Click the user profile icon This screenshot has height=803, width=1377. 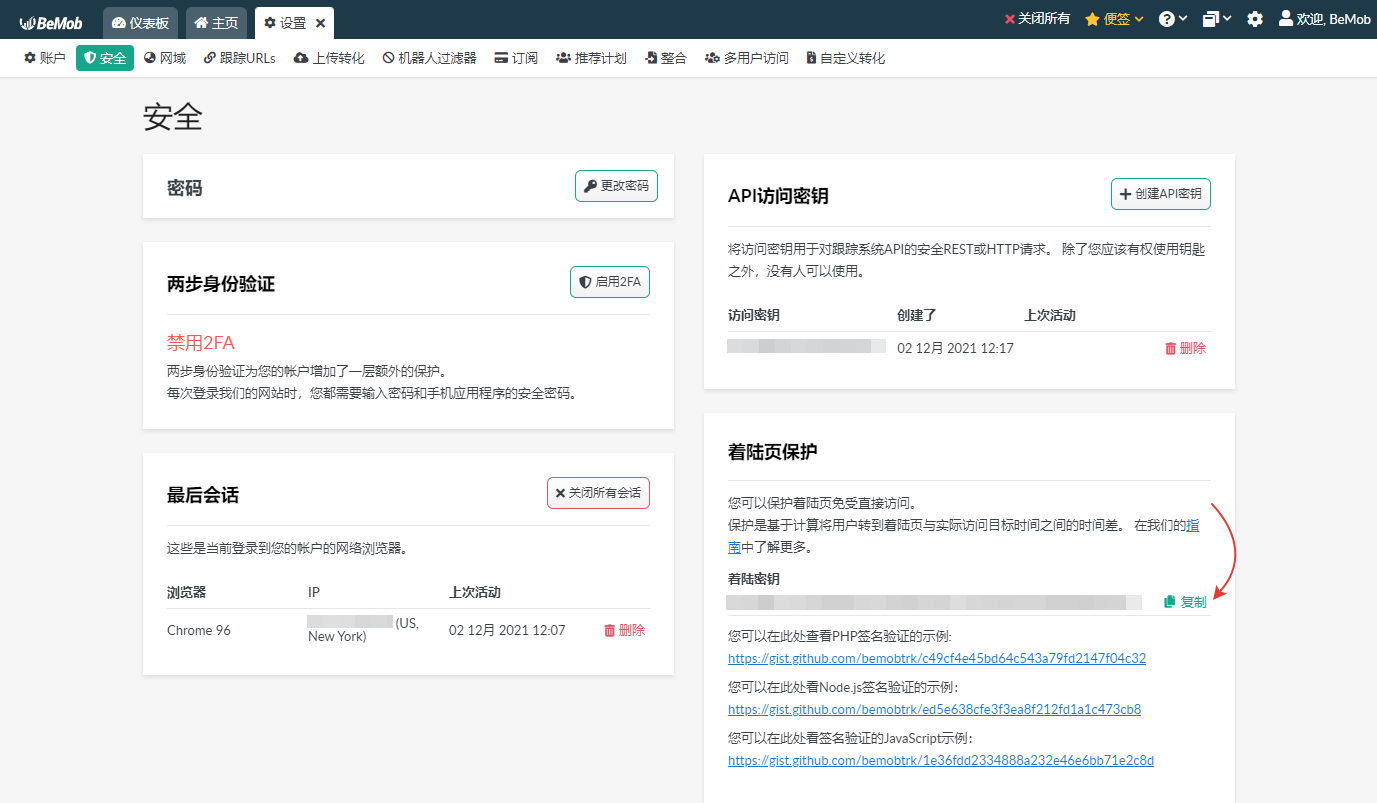[x=1286, y=19]
